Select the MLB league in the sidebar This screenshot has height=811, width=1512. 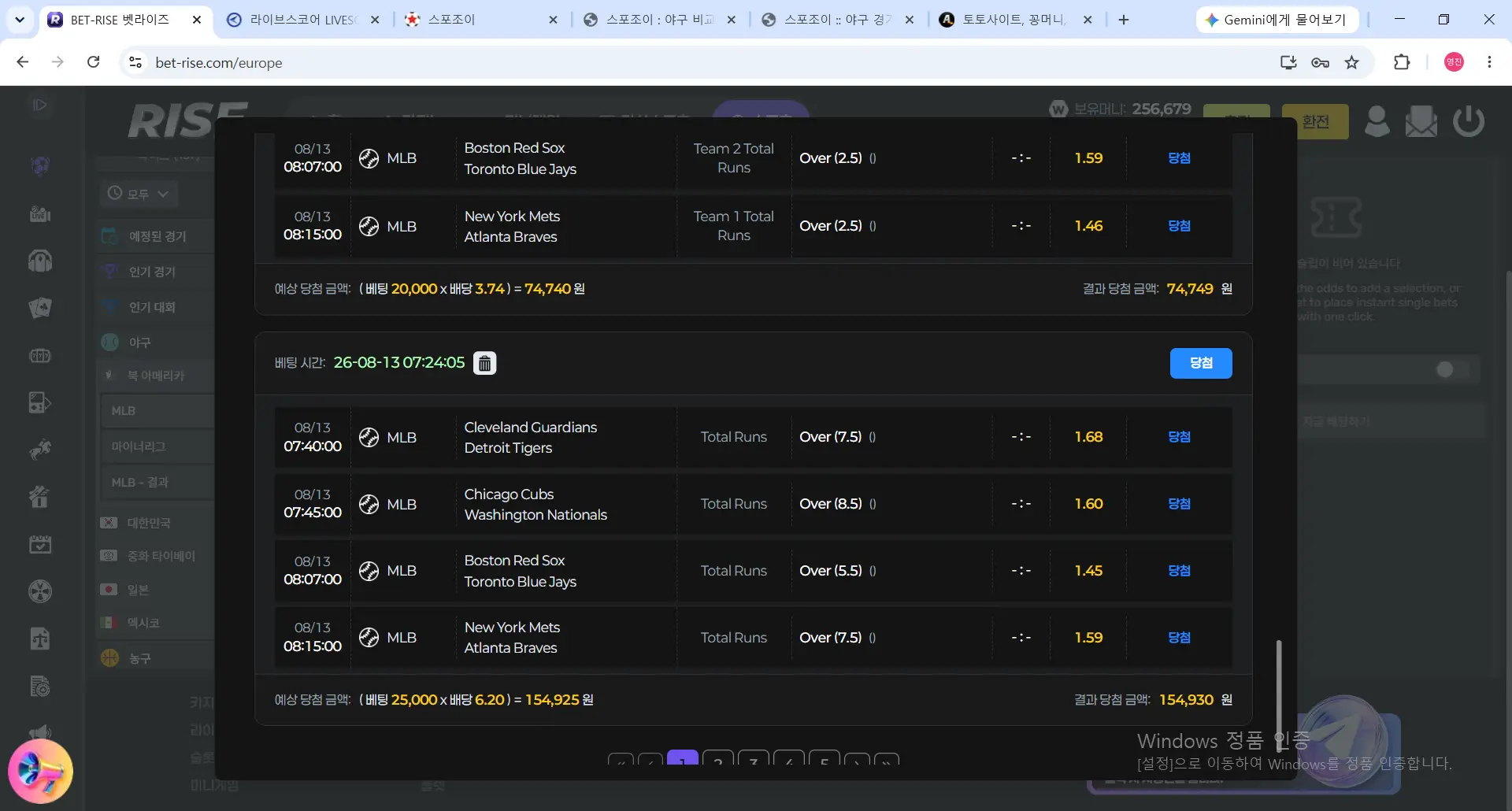point(157,411)
